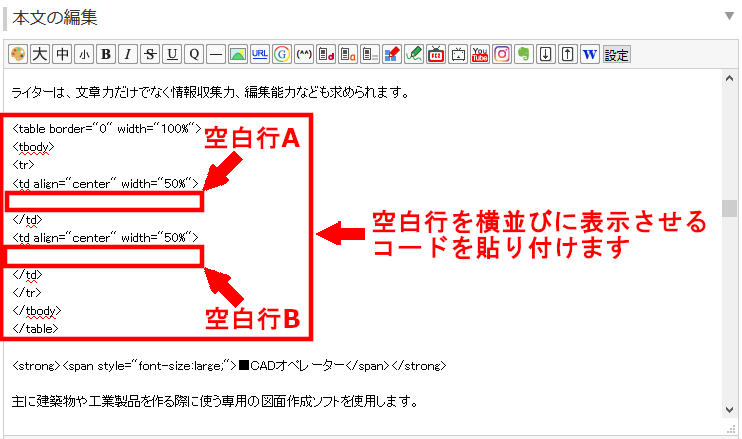This screenshot has height=439, width=742.
Task: Apply small font size (小)
Action: point(84,54)
